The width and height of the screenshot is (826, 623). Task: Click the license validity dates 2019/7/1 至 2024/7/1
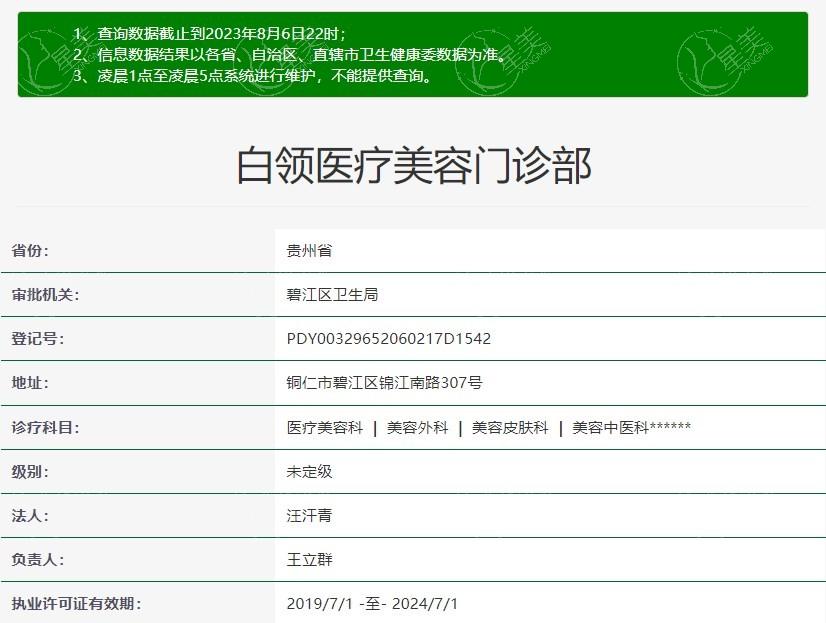pyautogui.click(x=369, y=604)
